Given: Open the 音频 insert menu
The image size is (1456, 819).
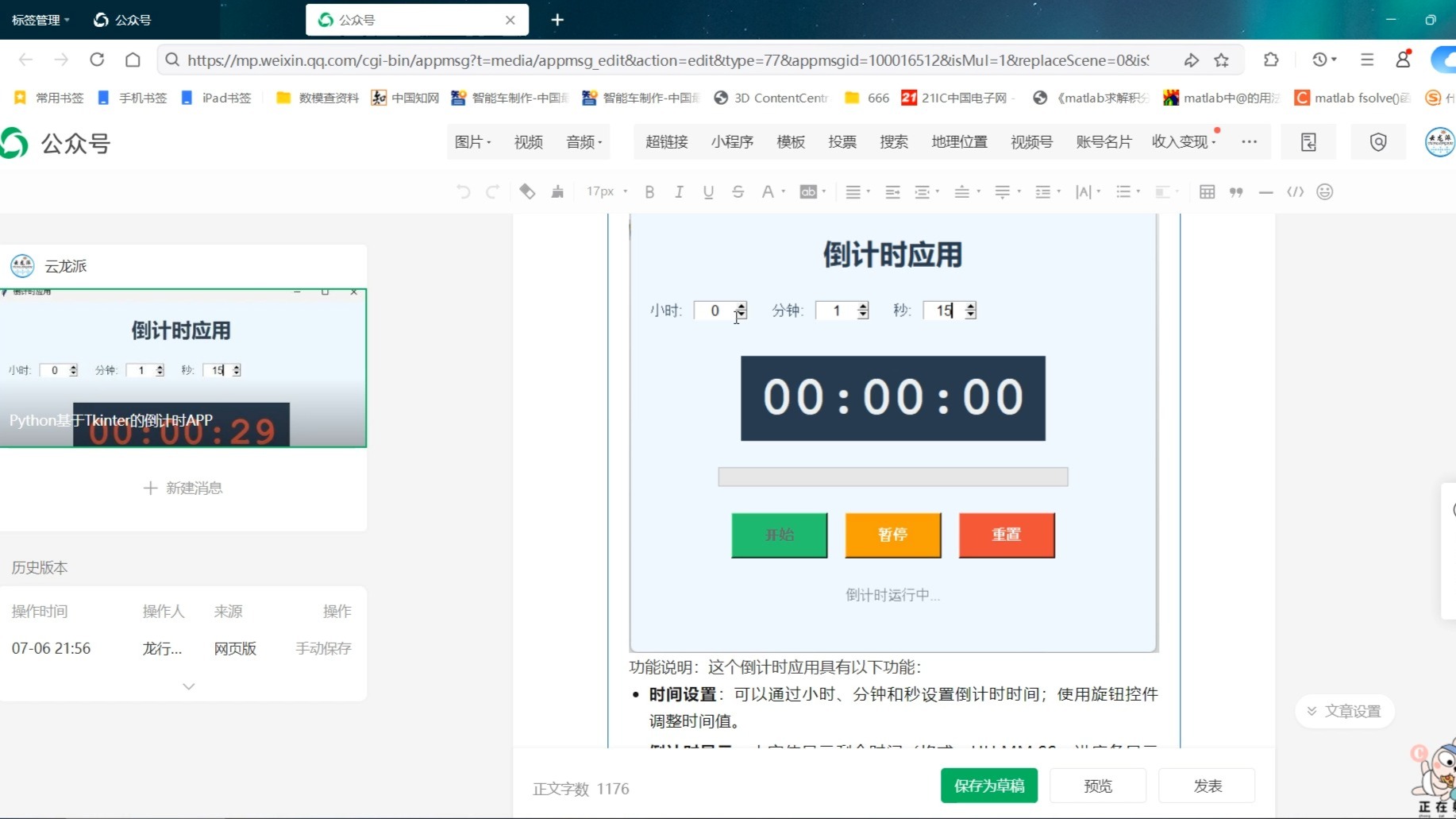Looking at the screenshot, I should click(584, 141).
